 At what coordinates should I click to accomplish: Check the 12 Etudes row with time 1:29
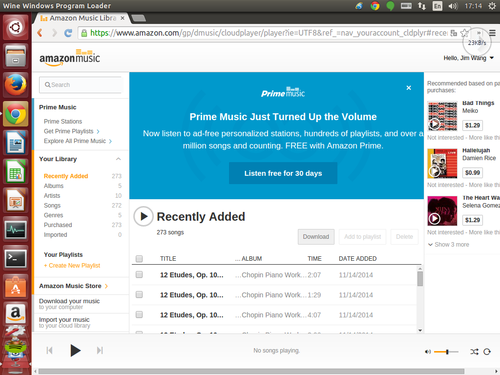(x=139, y=295)
